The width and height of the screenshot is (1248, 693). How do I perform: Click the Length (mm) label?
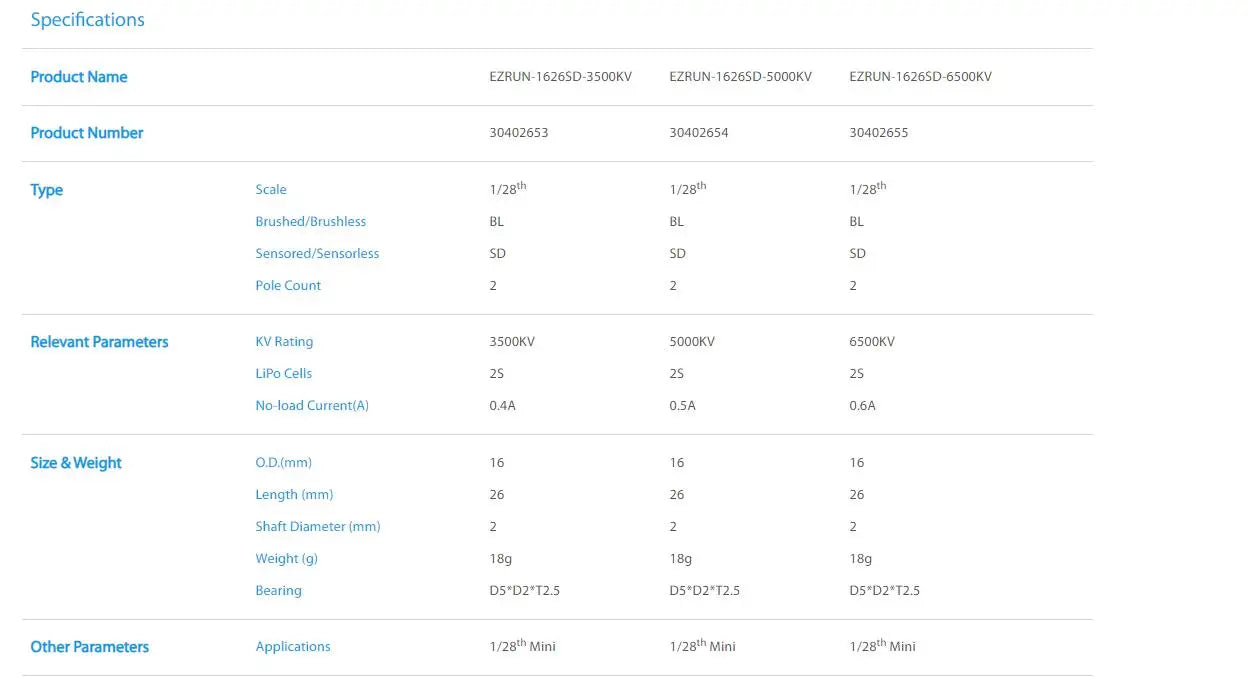tap(294, 495)
